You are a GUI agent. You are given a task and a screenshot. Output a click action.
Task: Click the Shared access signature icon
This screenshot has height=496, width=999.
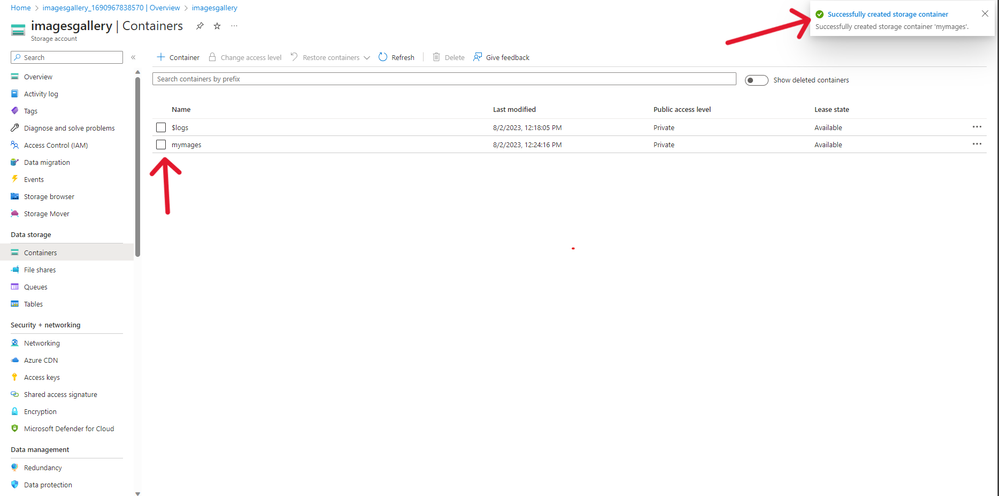pyautogui.click(x=15, y=395)
